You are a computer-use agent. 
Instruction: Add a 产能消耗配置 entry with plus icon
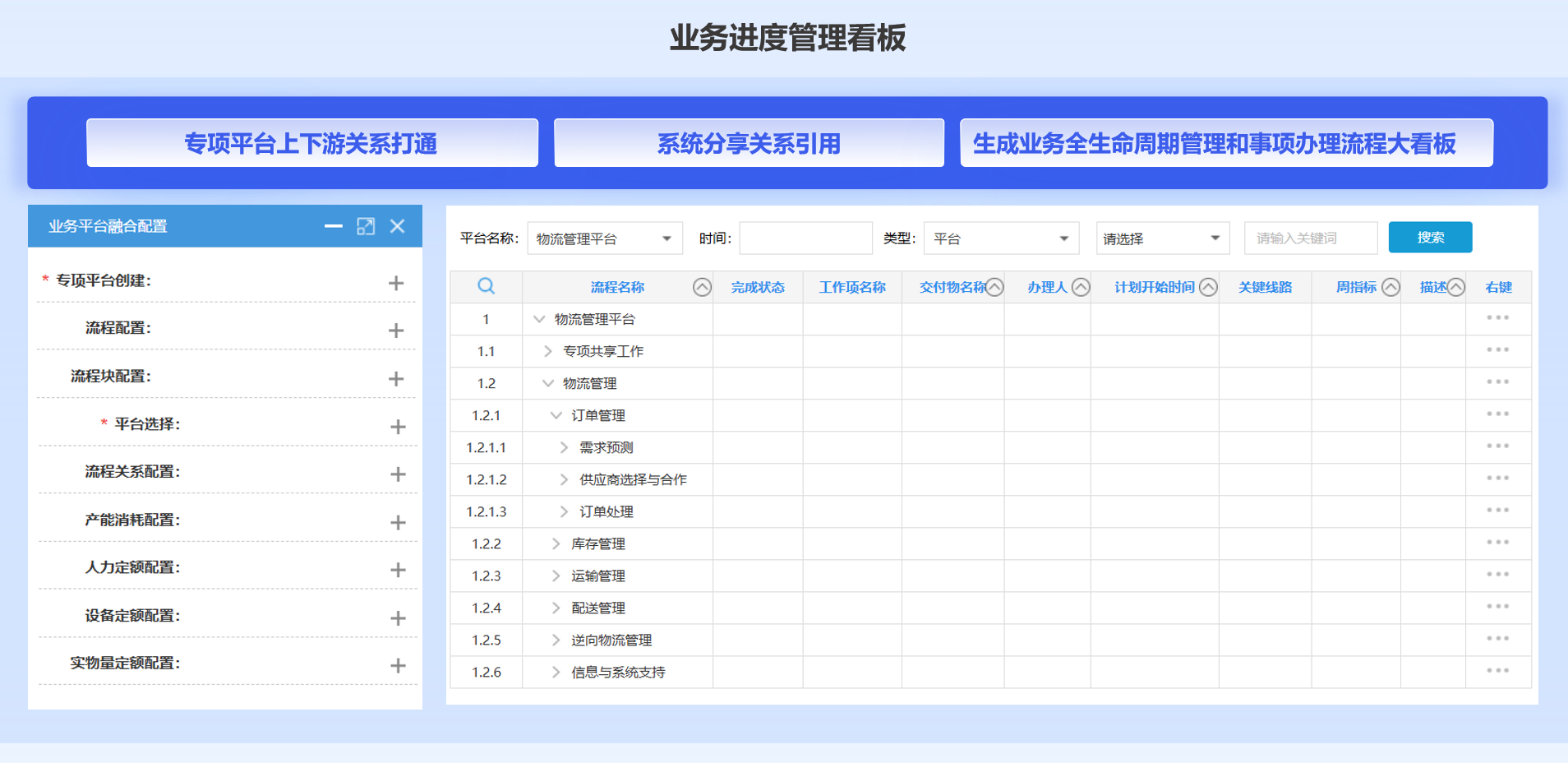[398, 523]
